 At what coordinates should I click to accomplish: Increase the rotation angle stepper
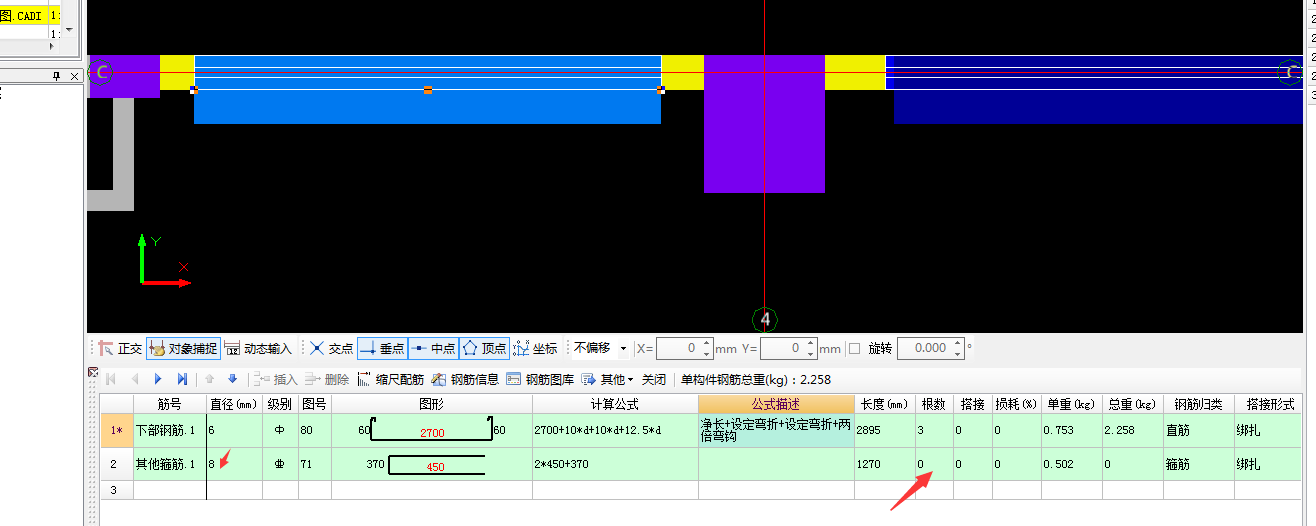[x=957, y=344]
